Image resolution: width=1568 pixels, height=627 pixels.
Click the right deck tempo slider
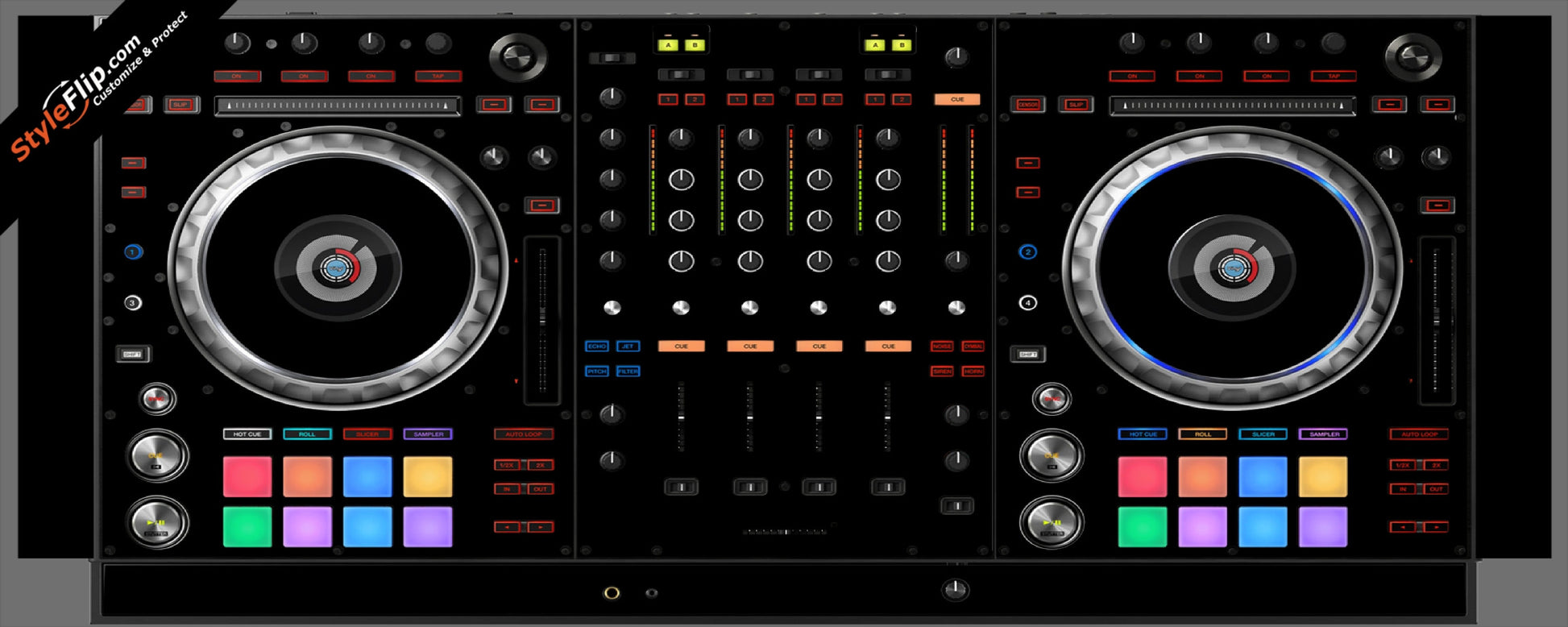(x=1437, y=320)
